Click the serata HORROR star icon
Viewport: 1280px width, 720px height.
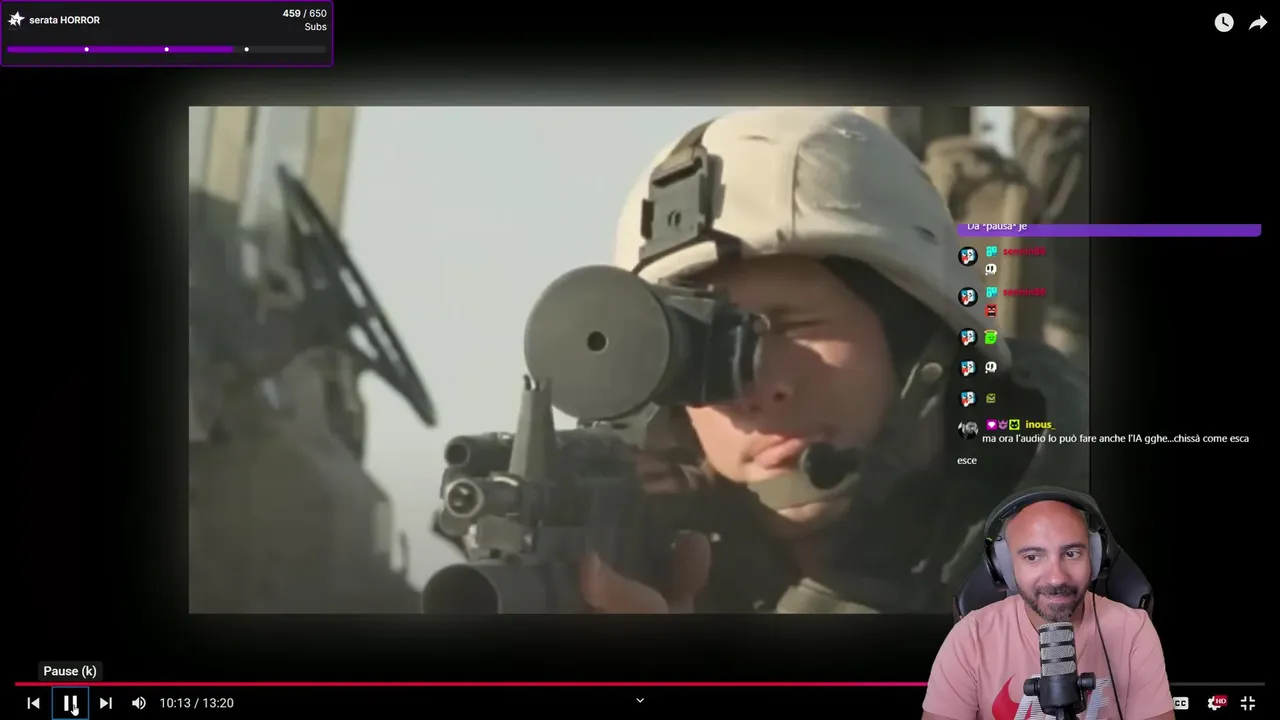coord(16,19)
